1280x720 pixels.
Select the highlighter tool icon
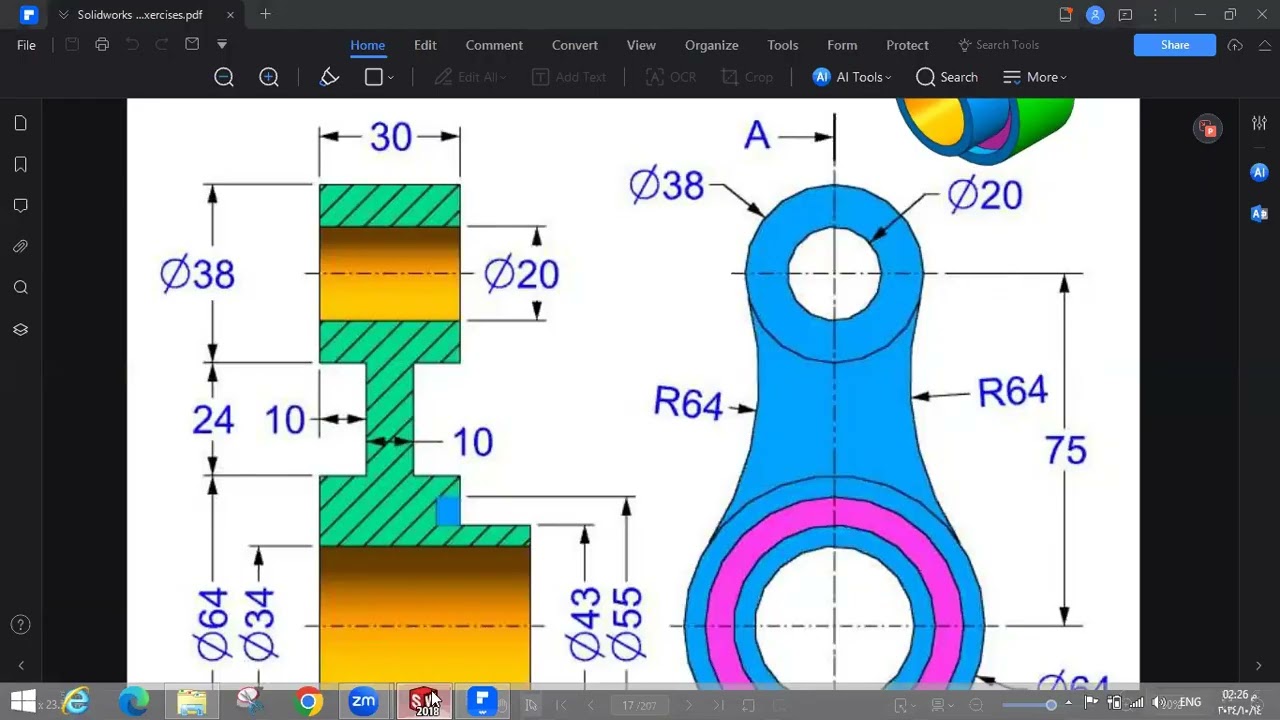329,77
